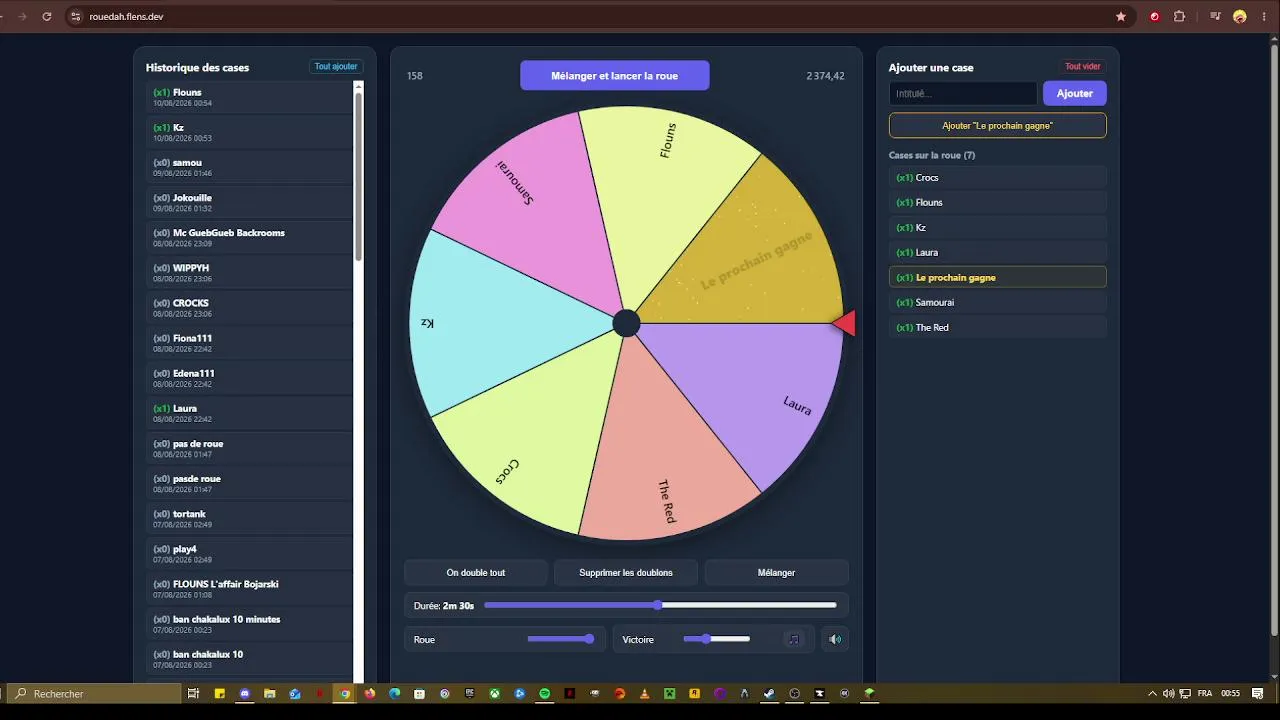Select Le prochain gagne in cases list
1280x720 pixels.
click(998, 278)
